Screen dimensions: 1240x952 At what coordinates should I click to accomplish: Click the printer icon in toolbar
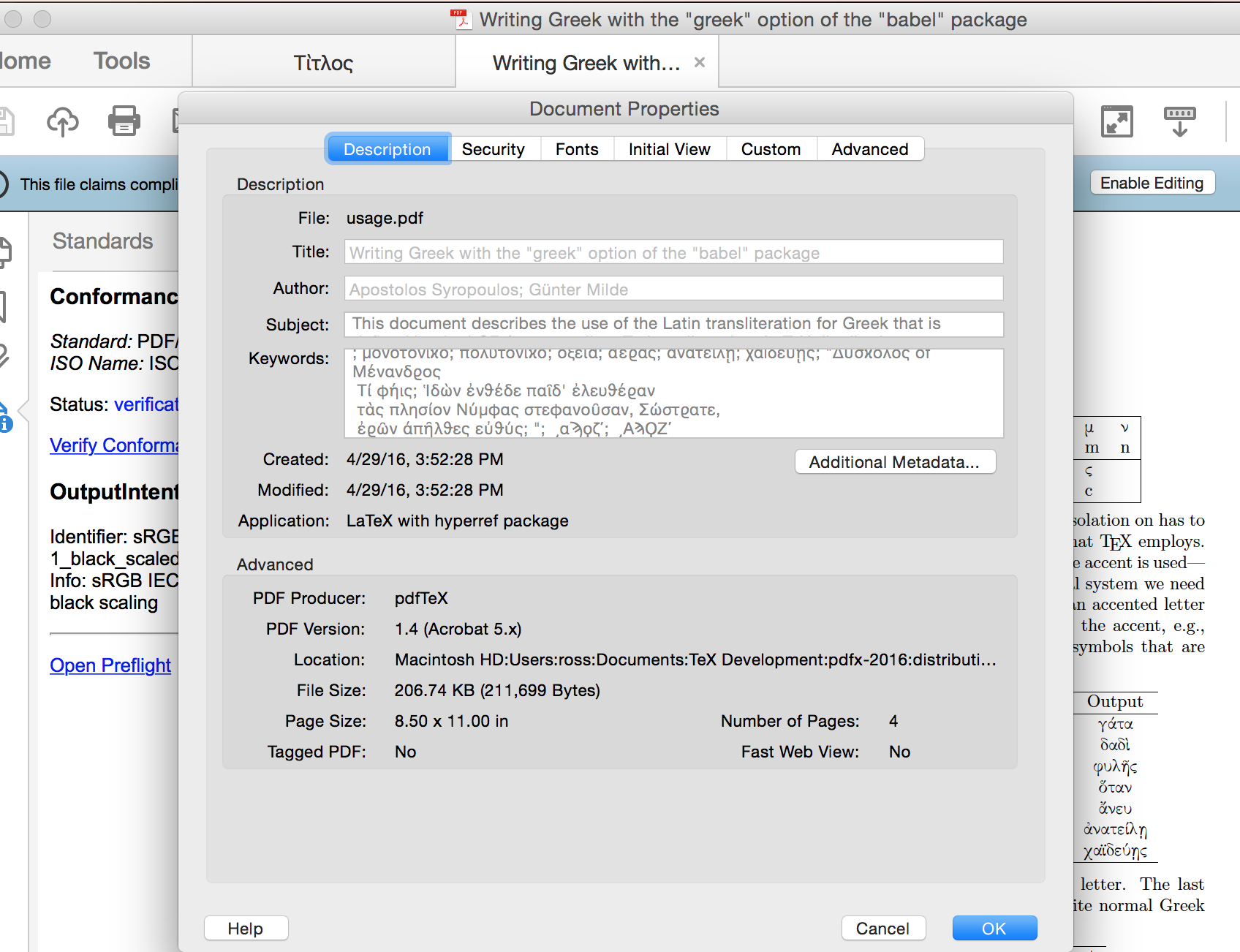pyautogui.click(x=124, y=121)
